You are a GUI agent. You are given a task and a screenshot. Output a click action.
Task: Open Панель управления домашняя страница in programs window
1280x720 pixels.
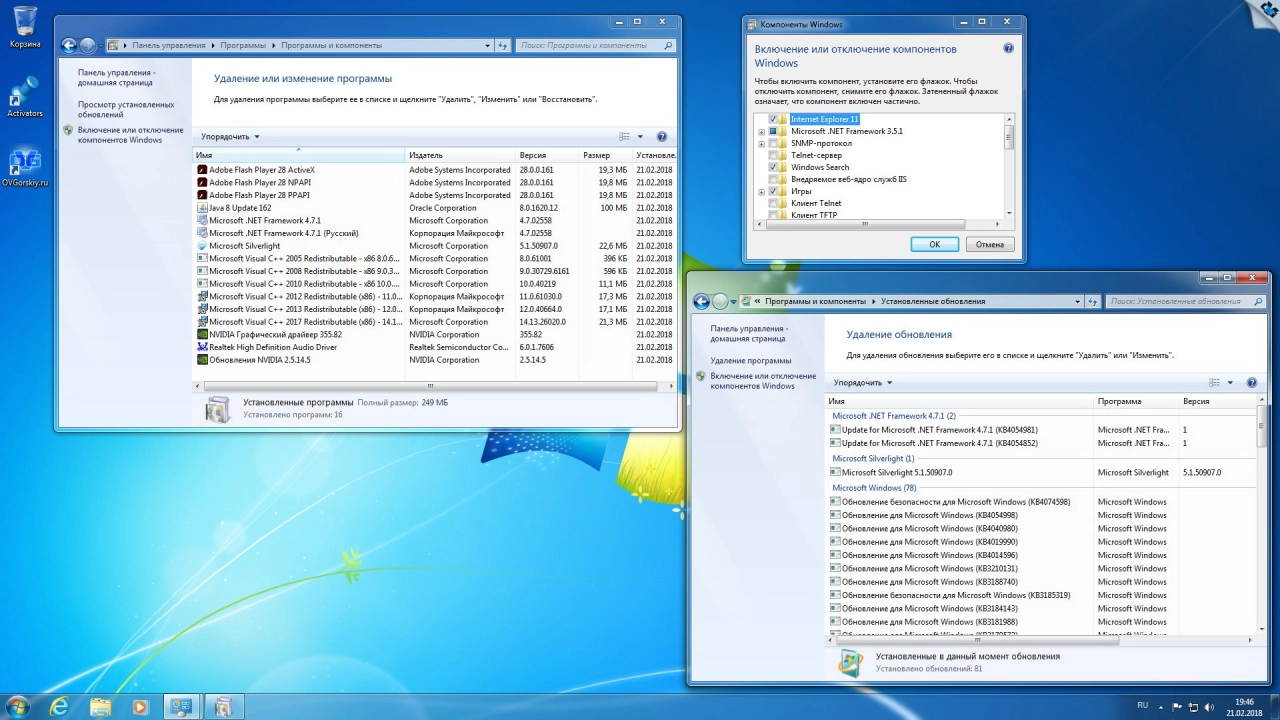116,77
